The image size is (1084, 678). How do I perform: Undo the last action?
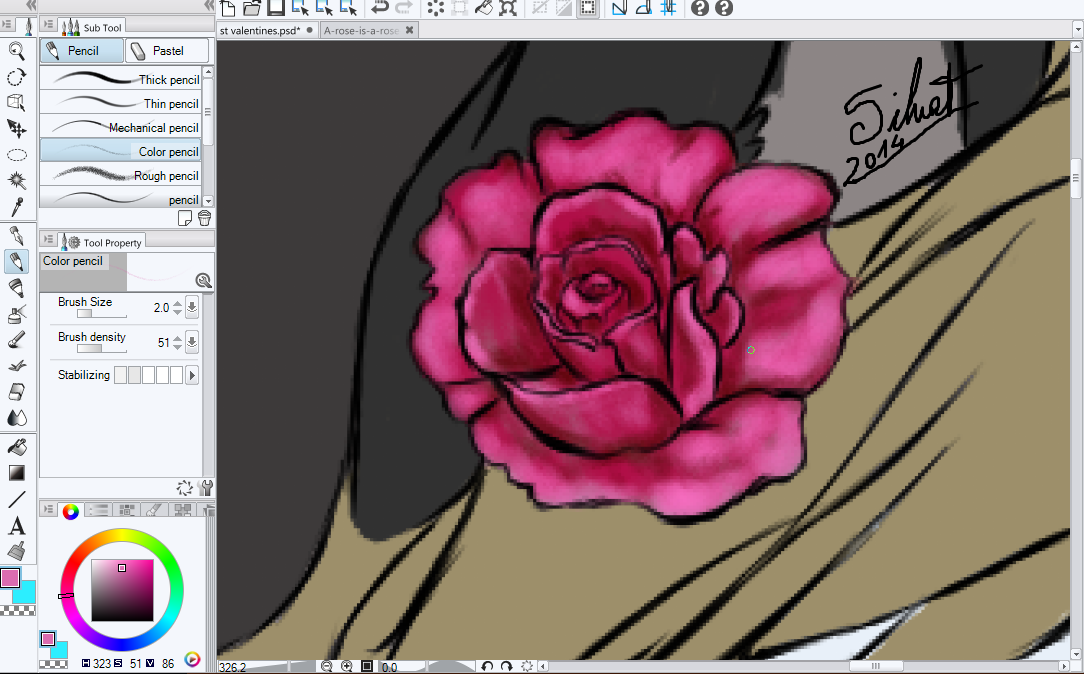click(380, 8)
